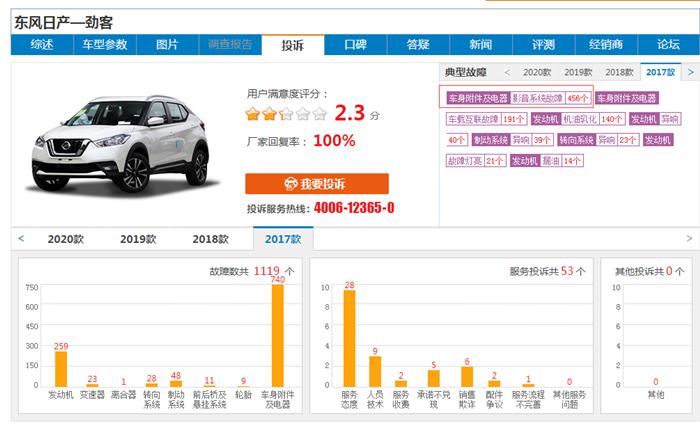700x425 pixels.
Task: Click the 其他服务问题 axis label
Action: tap(569, 400)
